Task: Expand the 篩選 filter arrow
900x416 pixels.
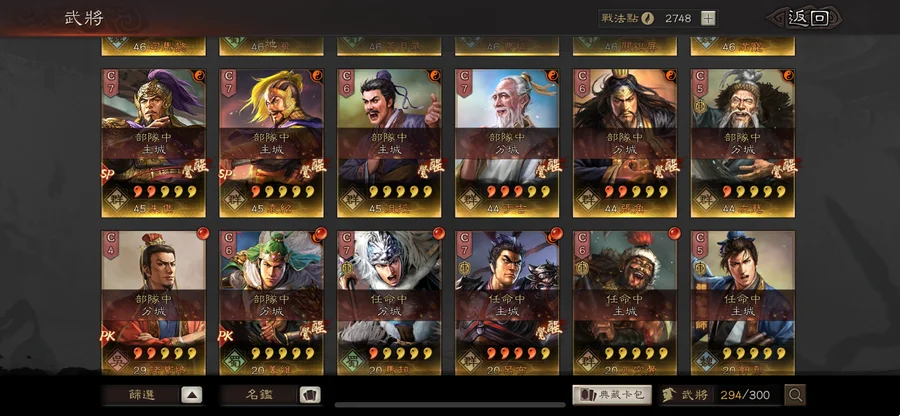Action: pos(192,395)
